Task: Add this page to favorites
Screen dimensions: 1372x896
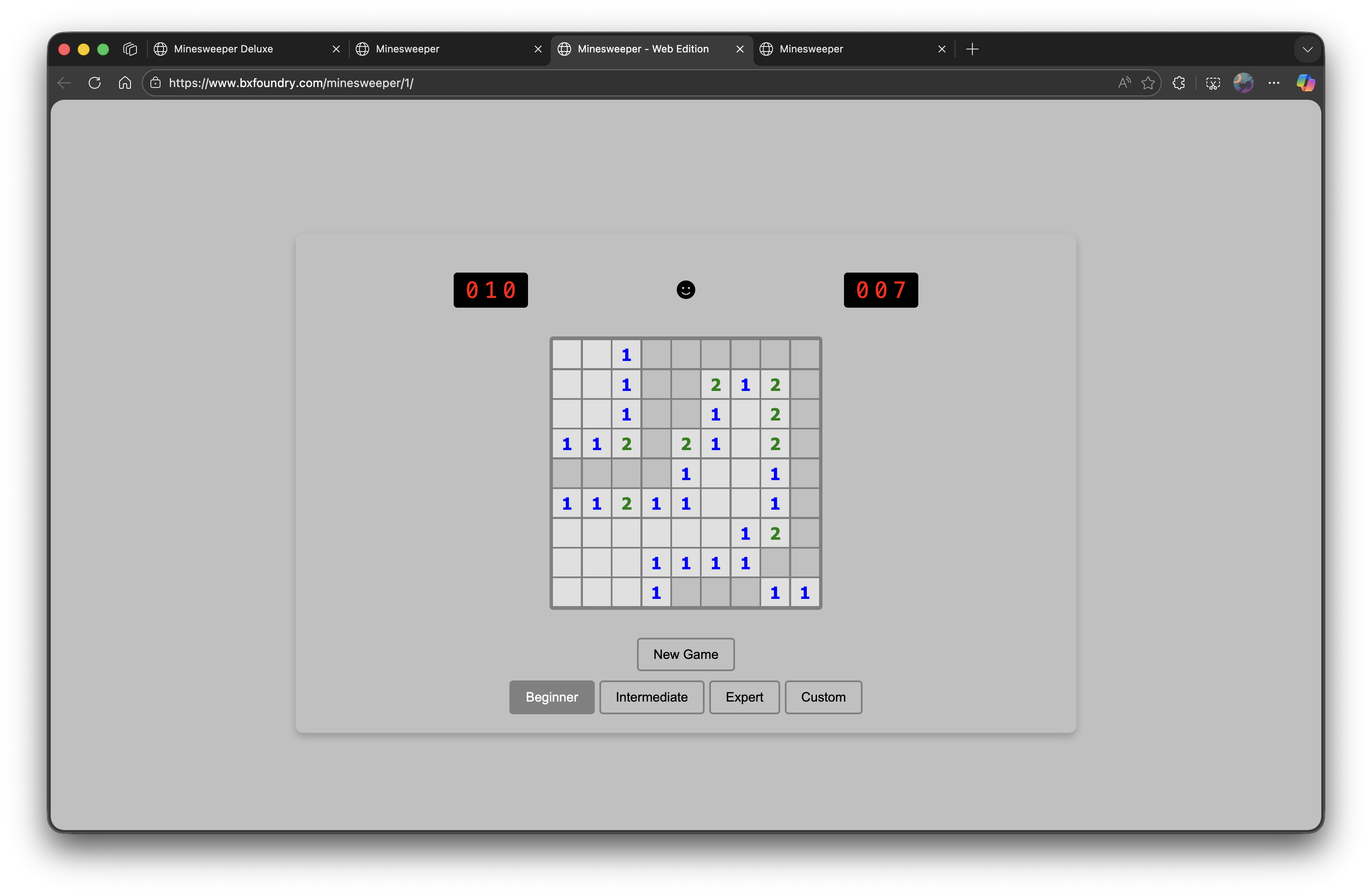Action: [x=1148, y=82]
